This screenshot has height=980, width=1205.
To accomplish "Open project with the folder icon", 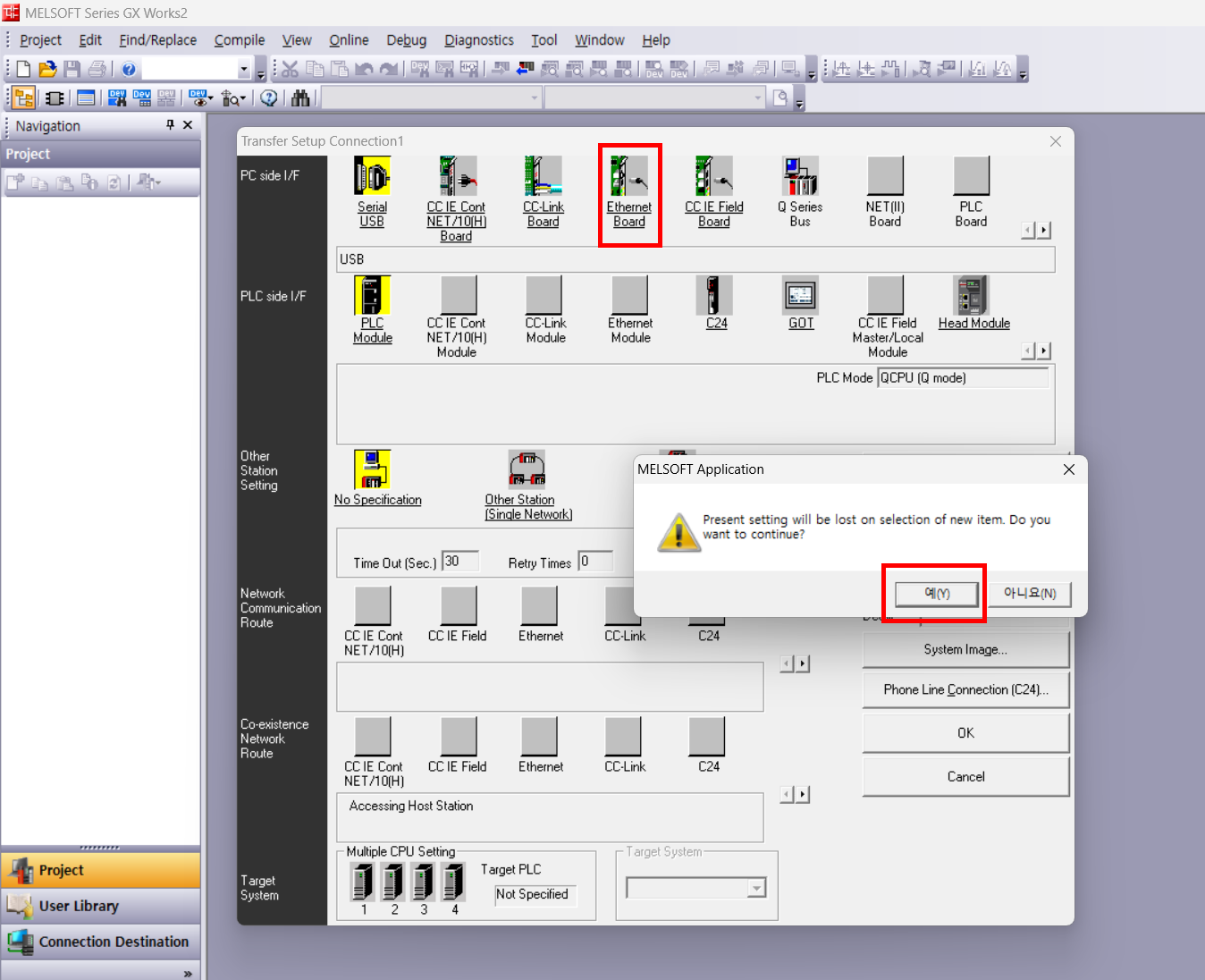I will [x=47, y=69].
